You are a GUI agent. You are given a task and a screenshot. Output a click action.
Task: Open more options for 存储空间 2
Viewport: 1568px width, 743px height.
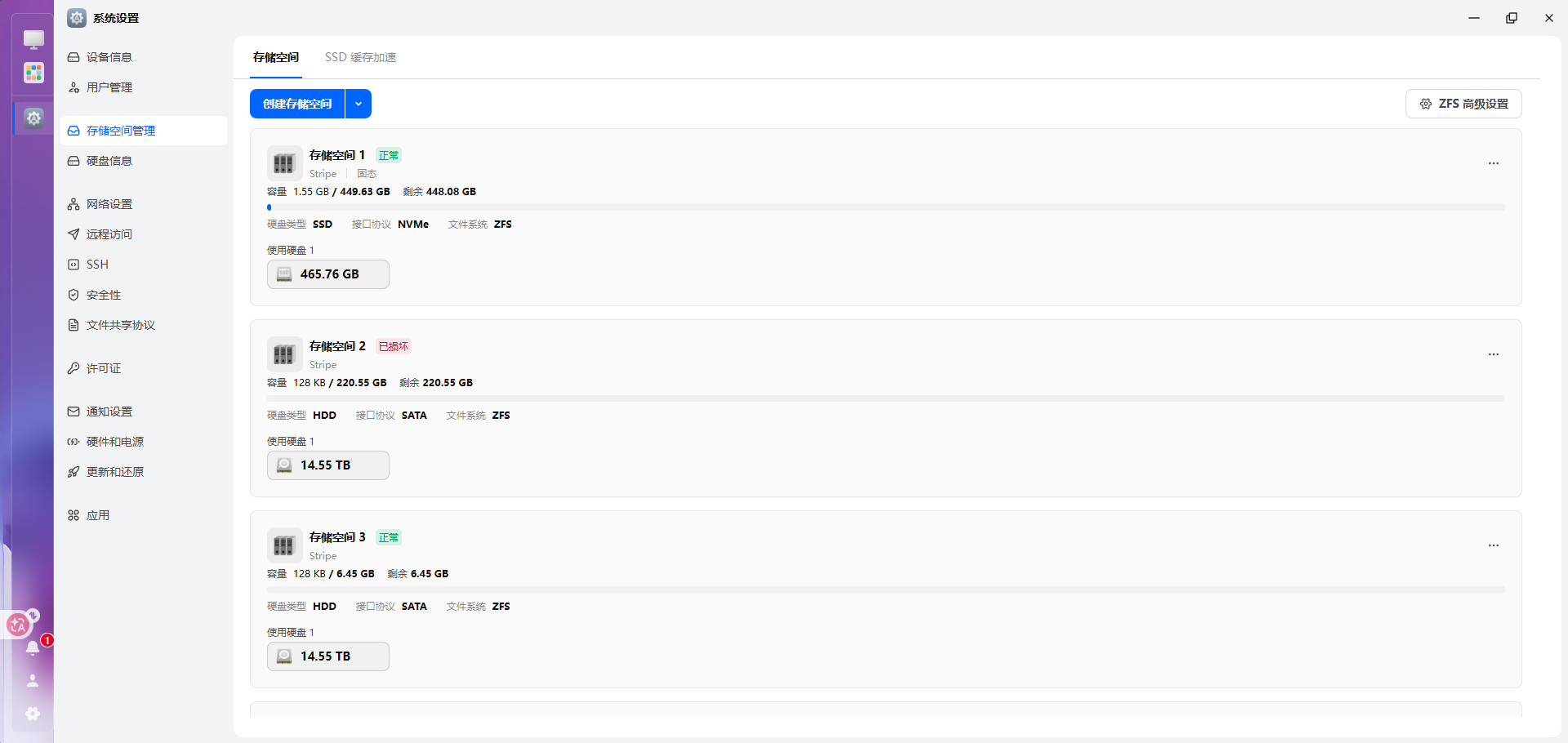point(1493,354)
